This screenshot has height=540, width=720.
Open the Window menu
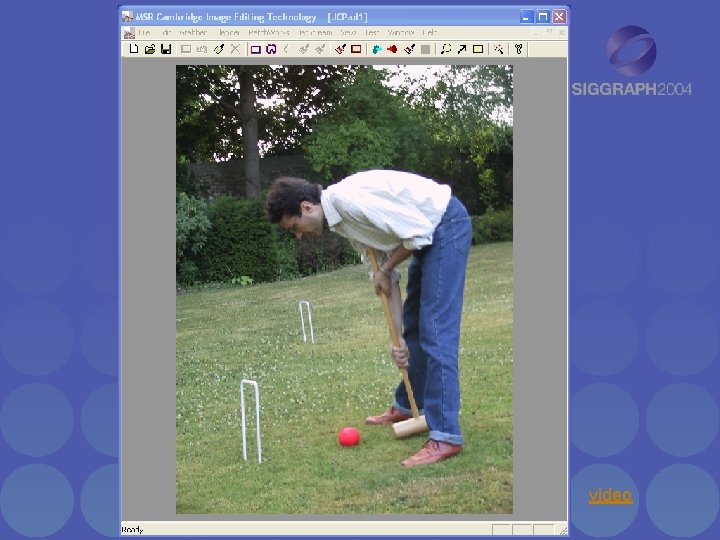click(400, 33)
